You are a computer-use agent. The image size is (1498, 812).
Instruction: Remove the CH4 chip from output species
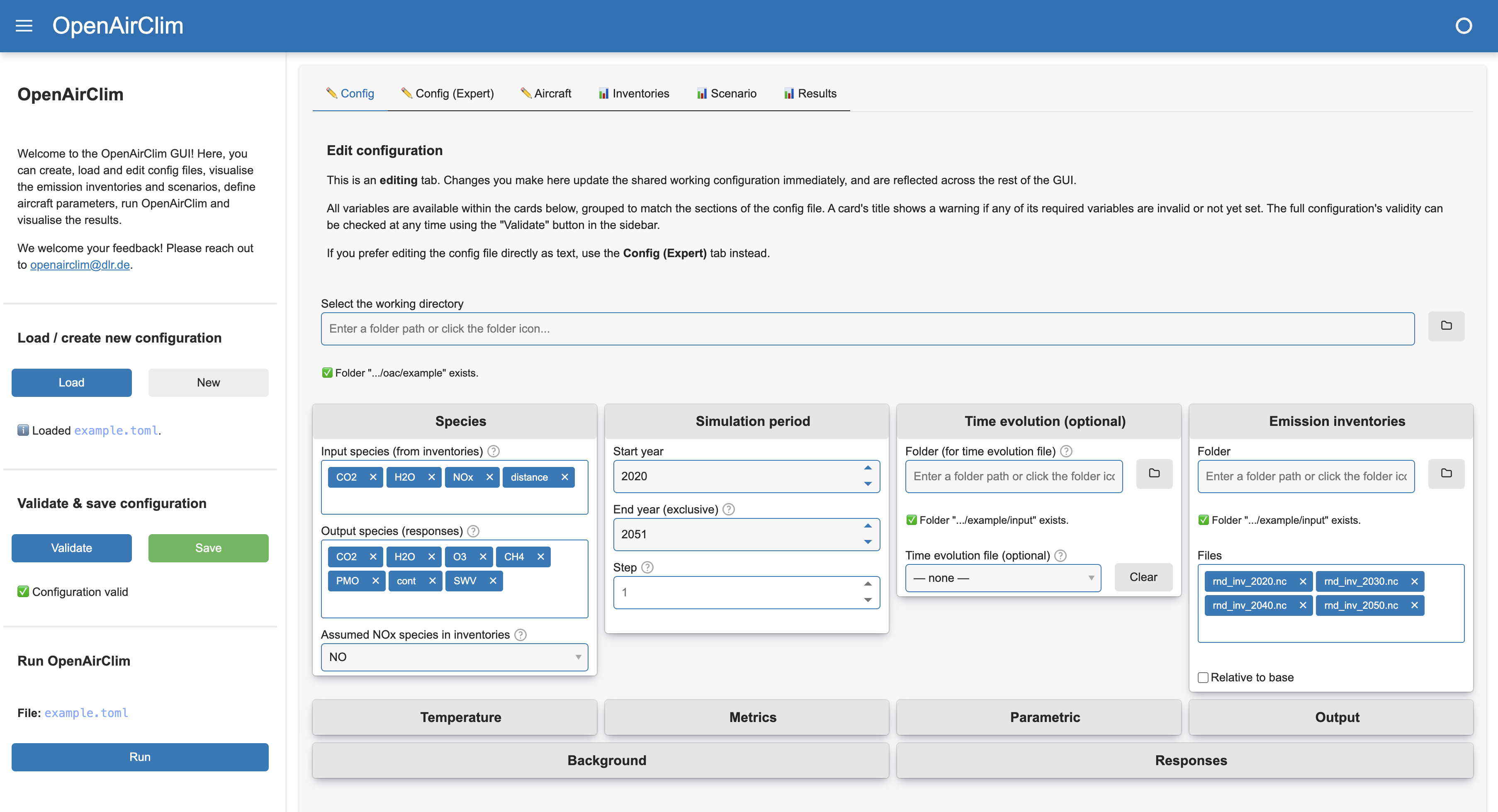[540, 557]
